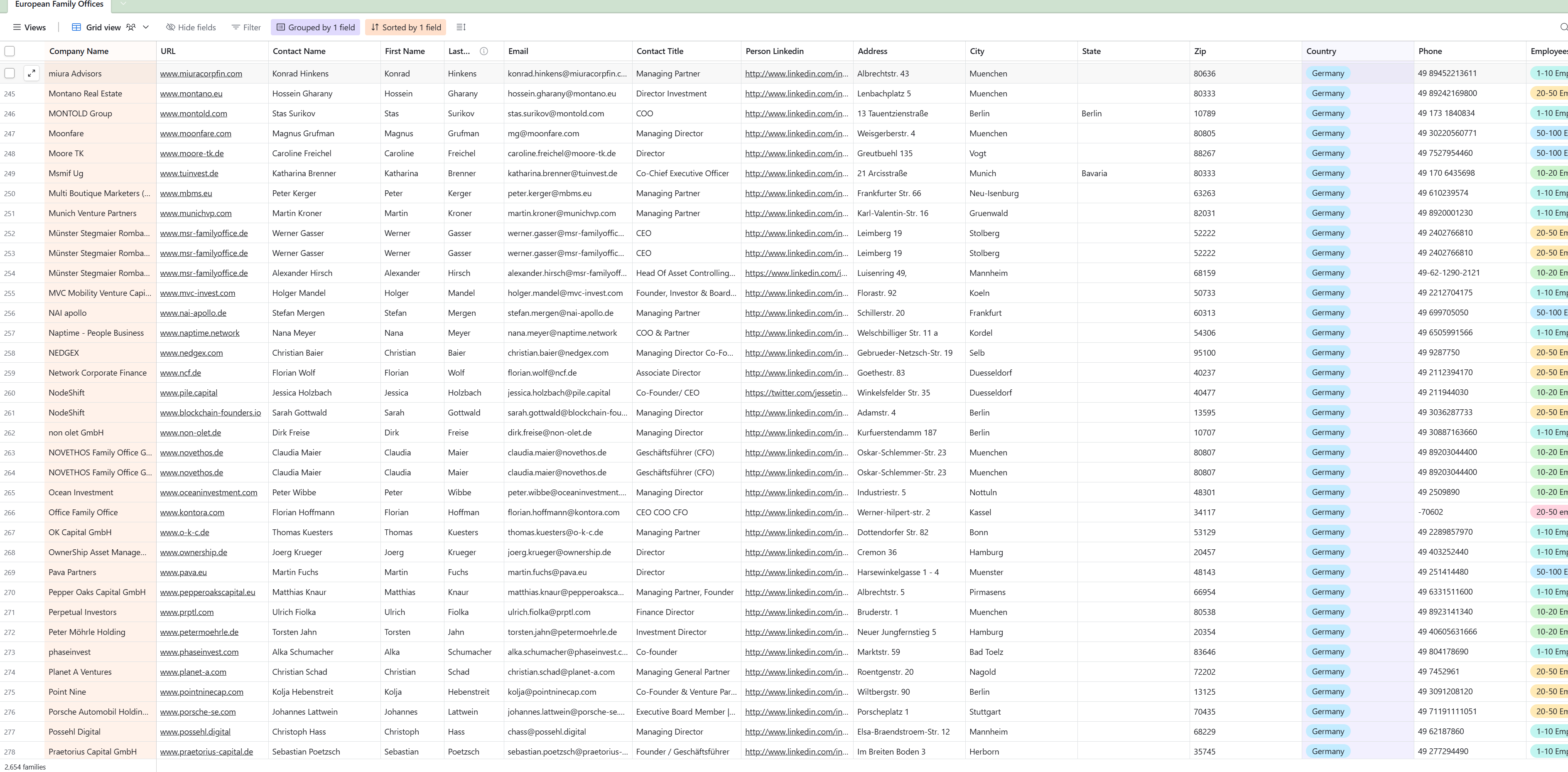Open Jessica Holzbach's twitter link
The width and height of the screenshot is (1568, 772).
tap(796, 393)
